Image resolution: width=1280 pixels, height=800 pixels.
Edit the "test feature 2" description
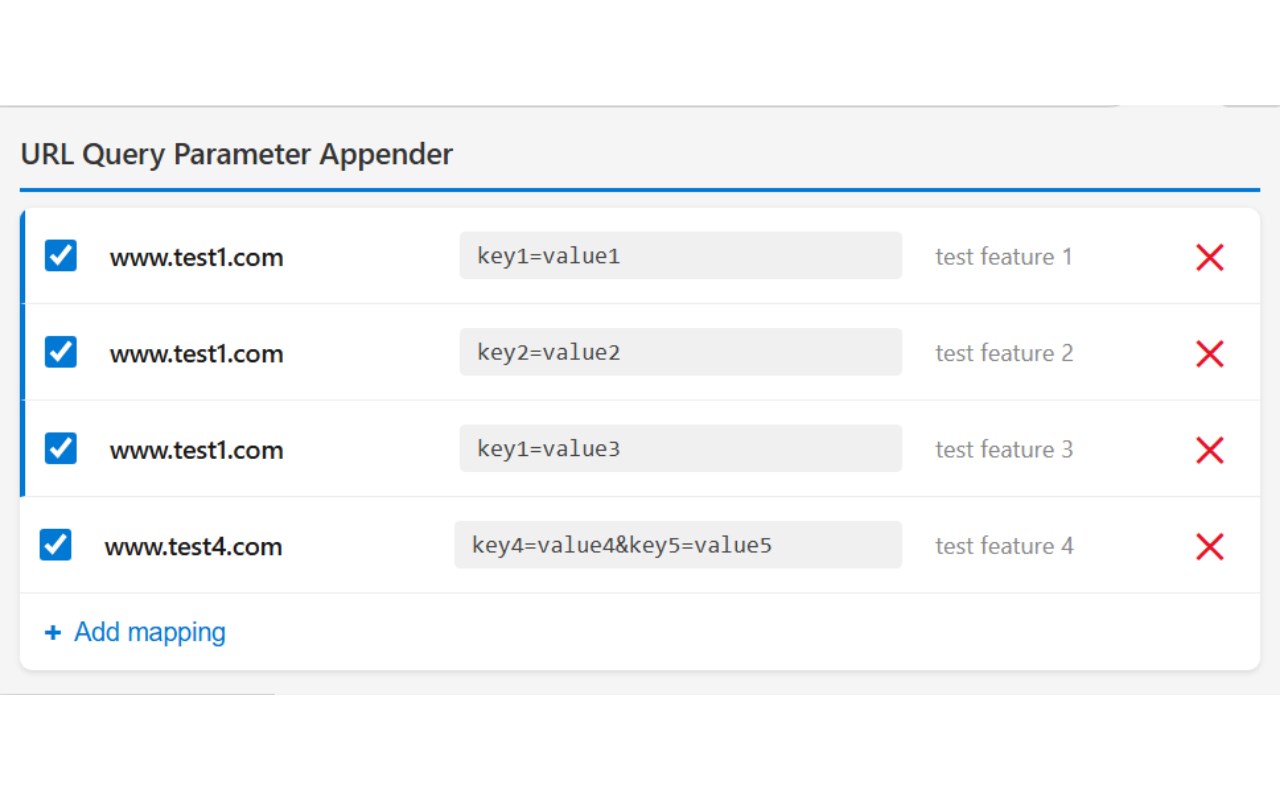click(x=1003, y=353)
